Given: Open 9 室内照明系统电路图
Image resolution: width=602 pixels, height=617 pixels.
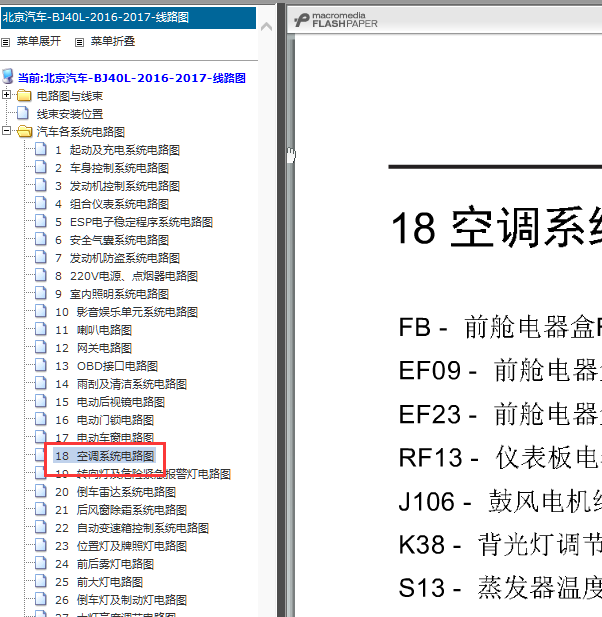Looking at the screenshot, I should click(x=112, y=294).
